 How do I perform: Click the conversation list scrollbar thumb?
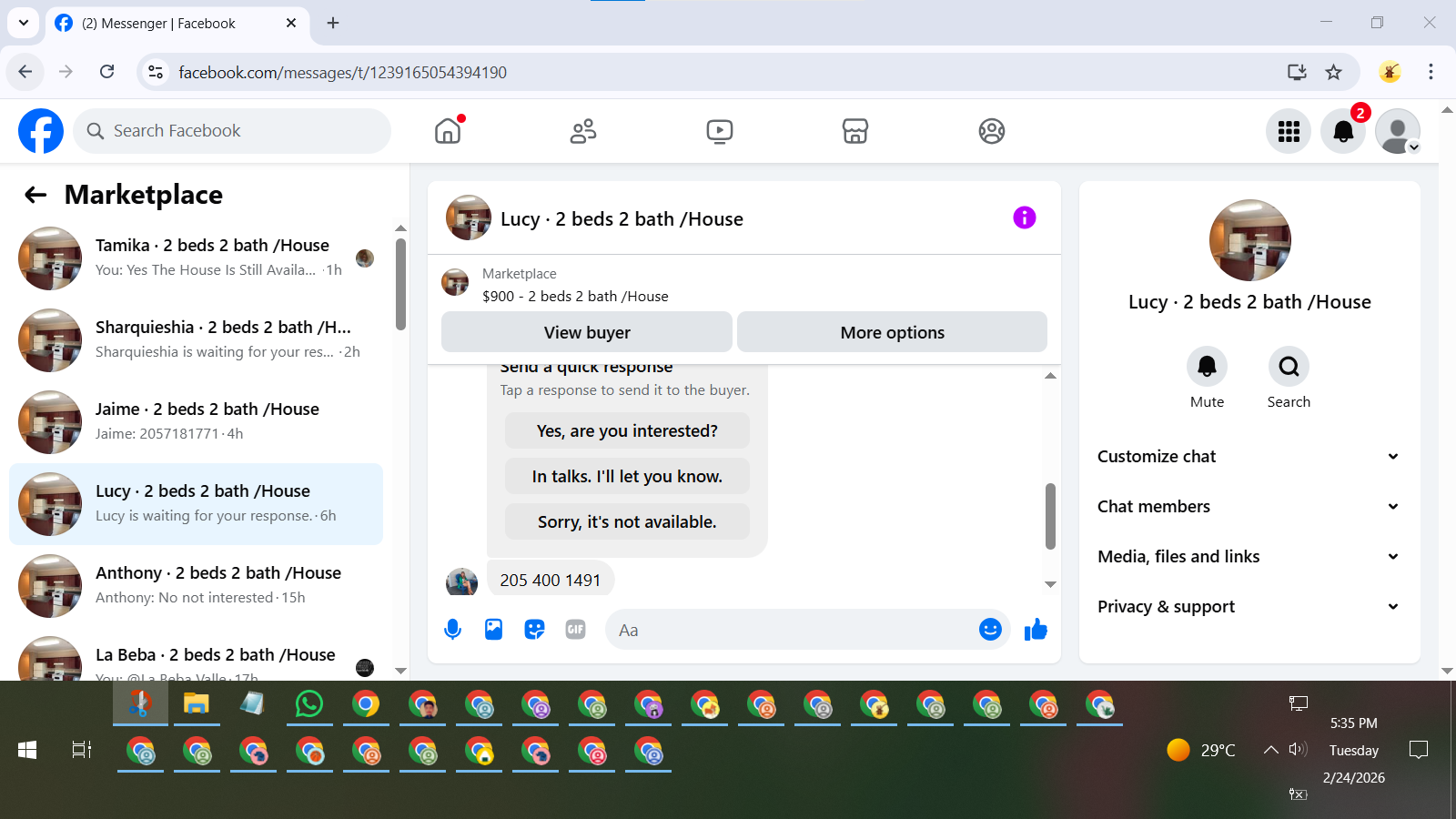400,284
